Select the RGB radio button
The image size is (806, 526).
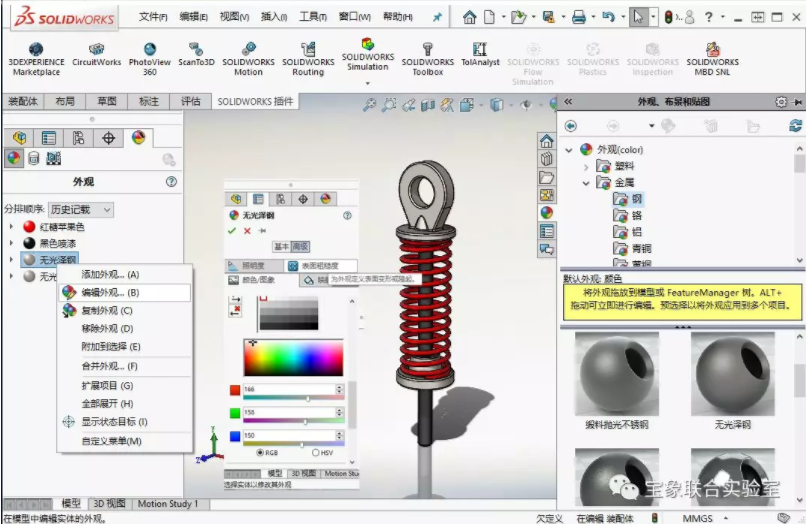pos(260,452)
